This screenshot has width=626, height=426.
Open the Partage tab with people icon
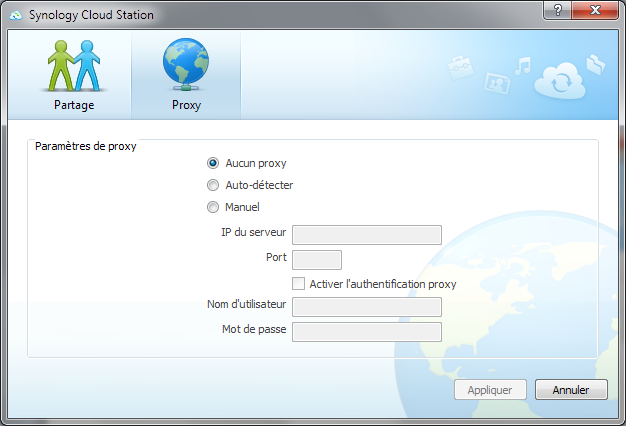(x=74, y=75)
